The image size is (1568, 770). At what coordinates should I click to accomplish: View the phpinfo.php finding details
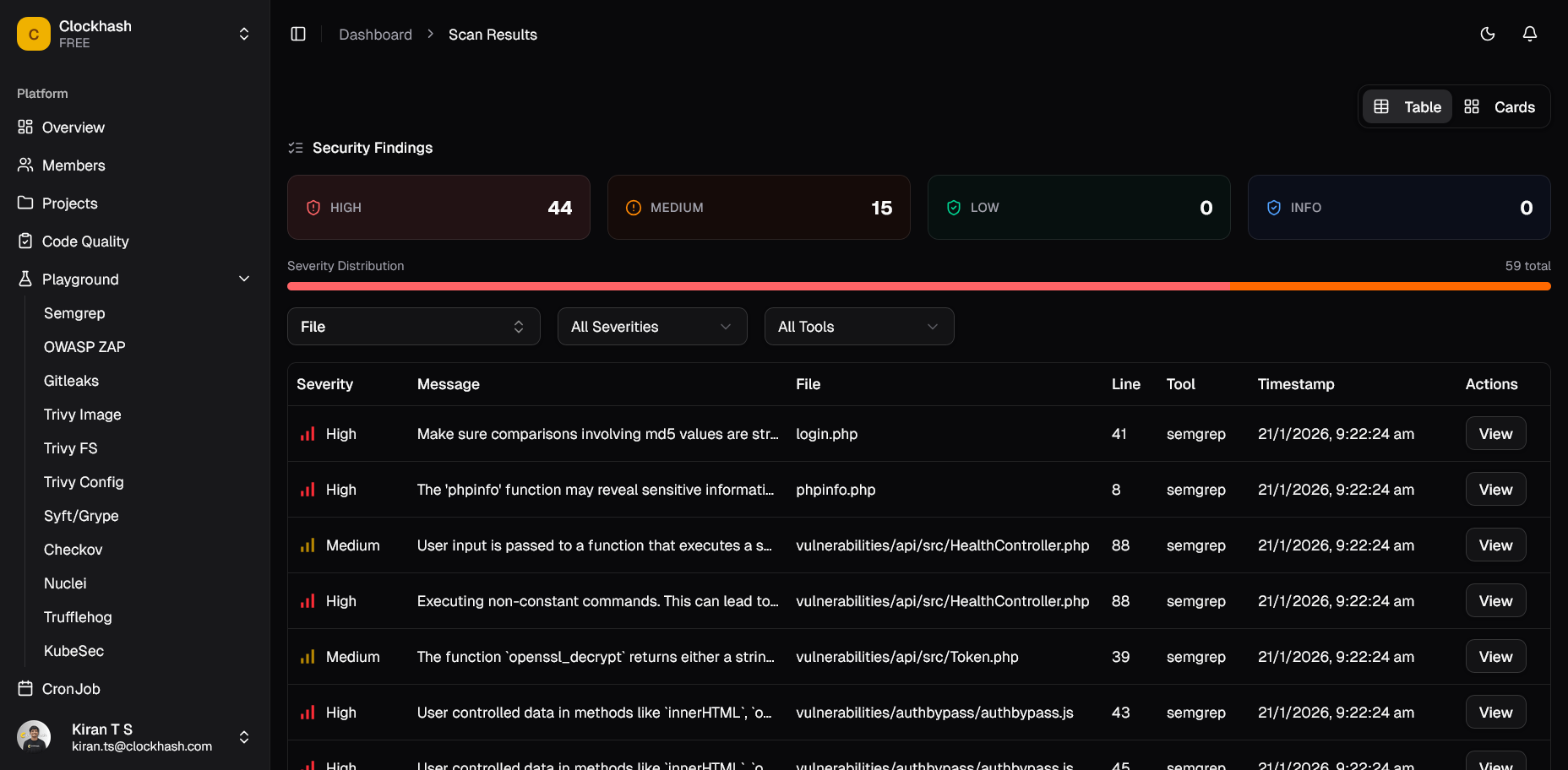[x=1494, y=489]
